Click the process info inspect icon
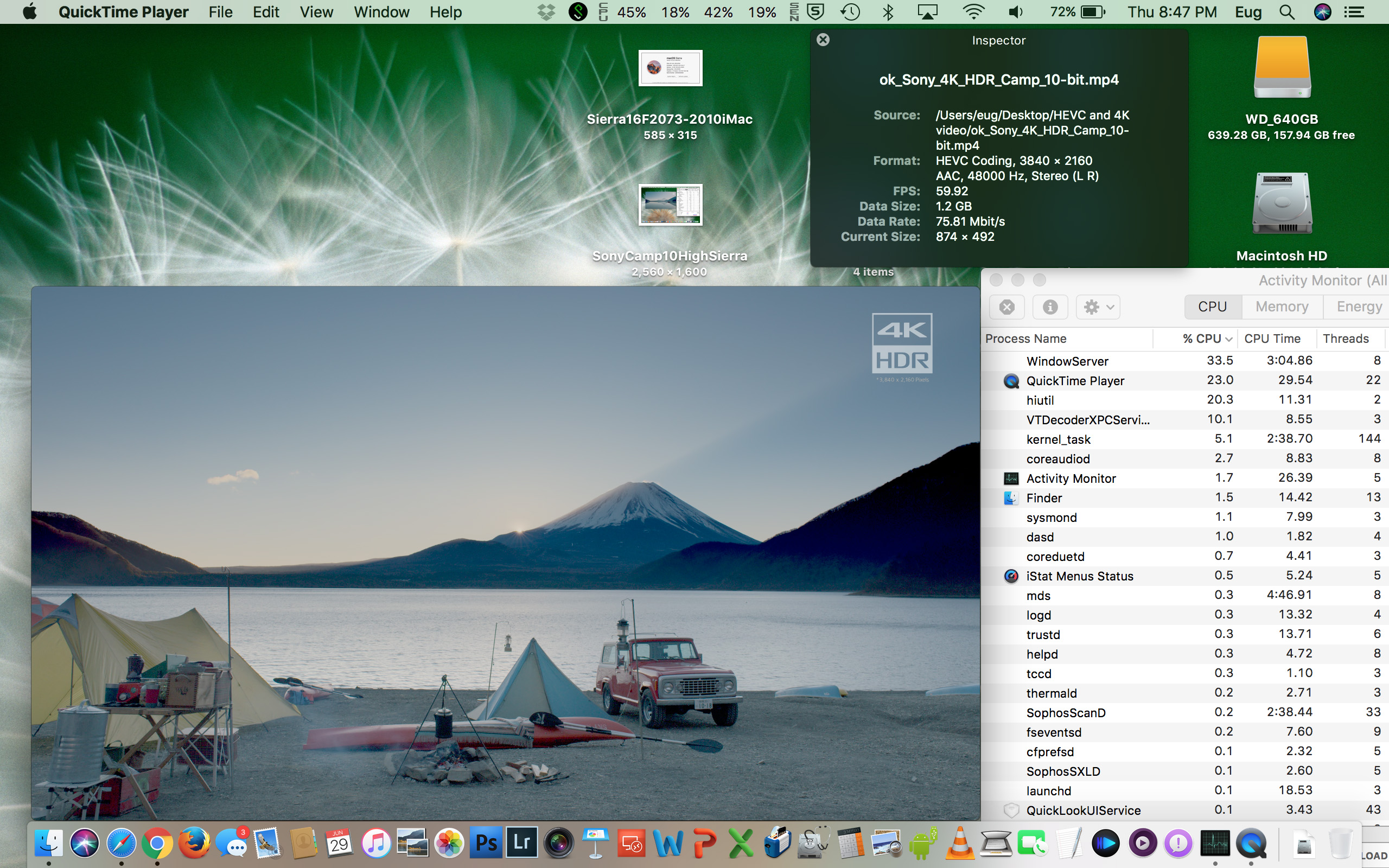 pyautogui.click(x=1050, y=307)
